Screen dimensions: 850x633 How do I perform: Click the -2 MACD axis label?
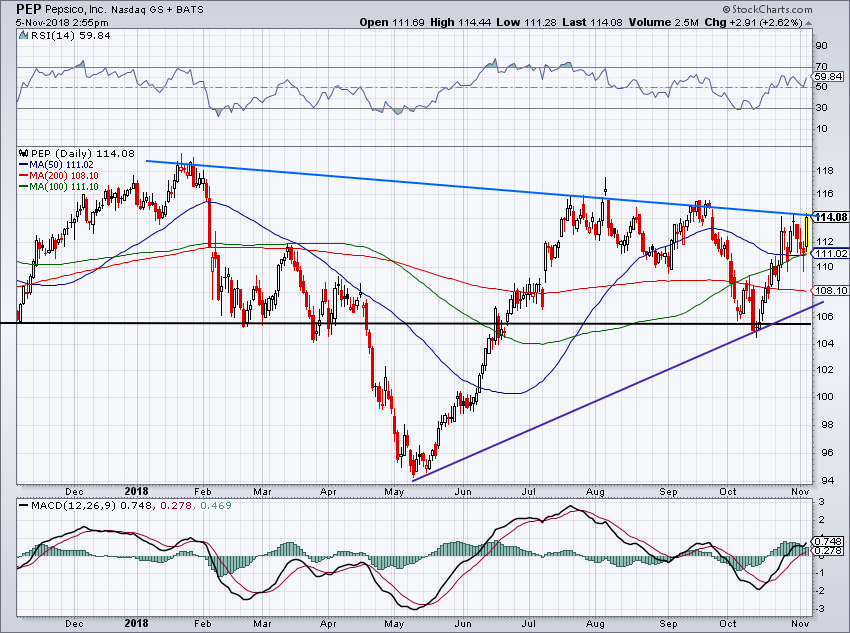coord(821,591)
